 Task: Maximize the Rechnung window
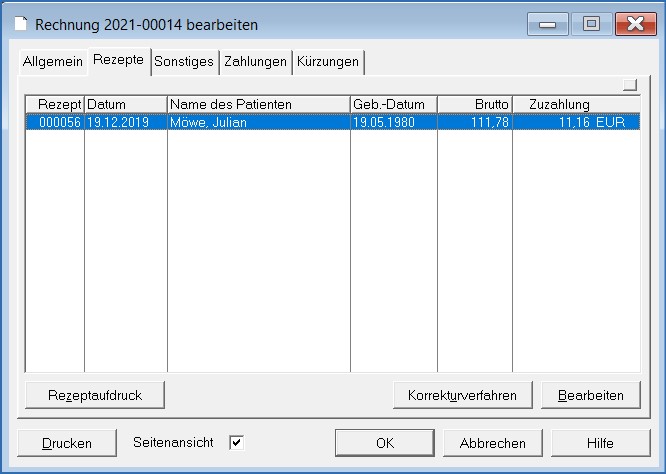click(591, 24)
